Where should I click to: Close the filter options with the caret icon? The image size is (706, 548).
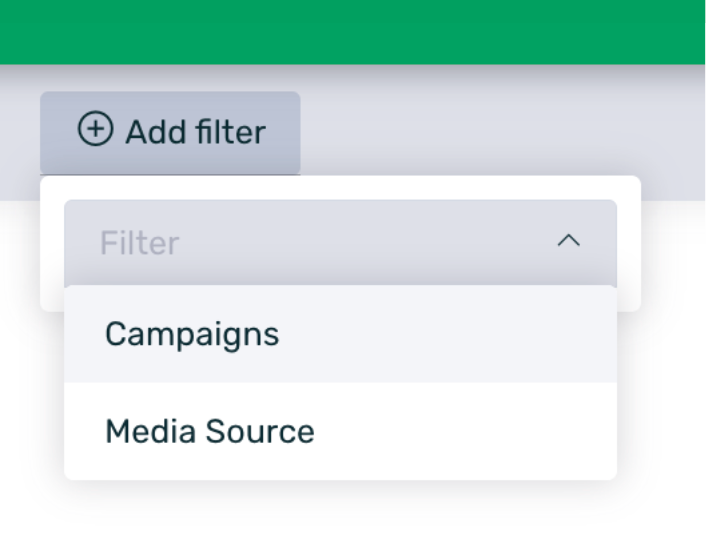(568, 241)
